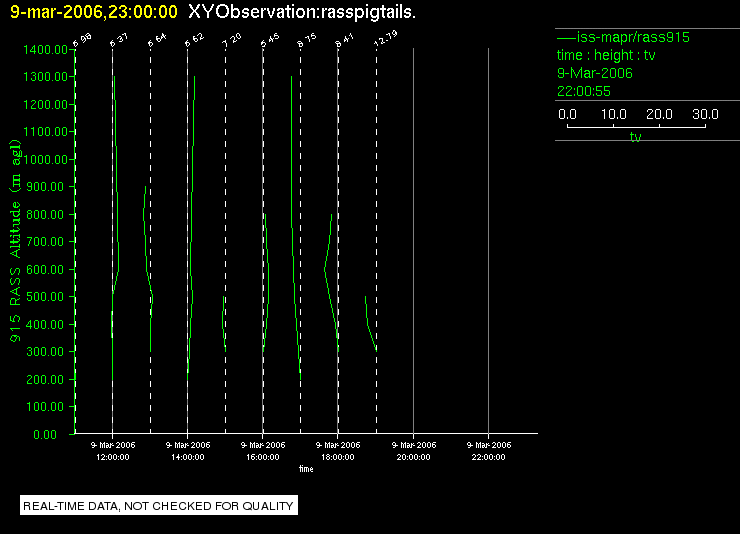Click the 1000.00 altitude axis label
Screen dimensions: 740x534
(x=45, y=159)
